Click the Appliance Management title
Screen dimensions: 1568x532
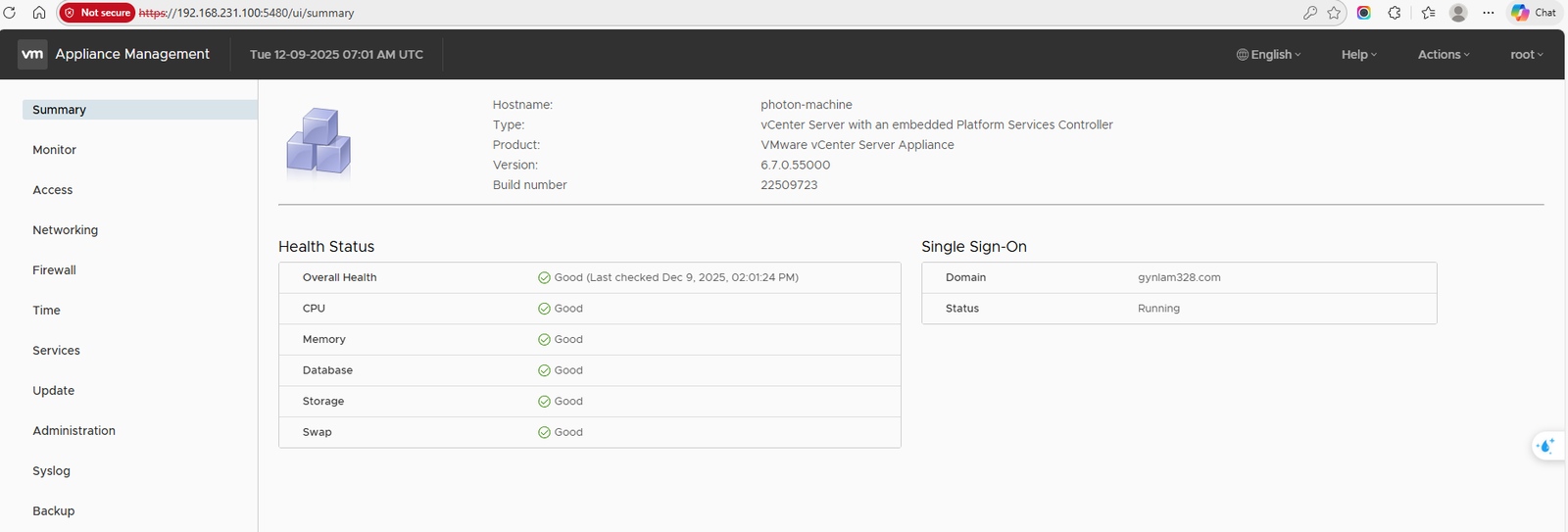pos(132,54)
